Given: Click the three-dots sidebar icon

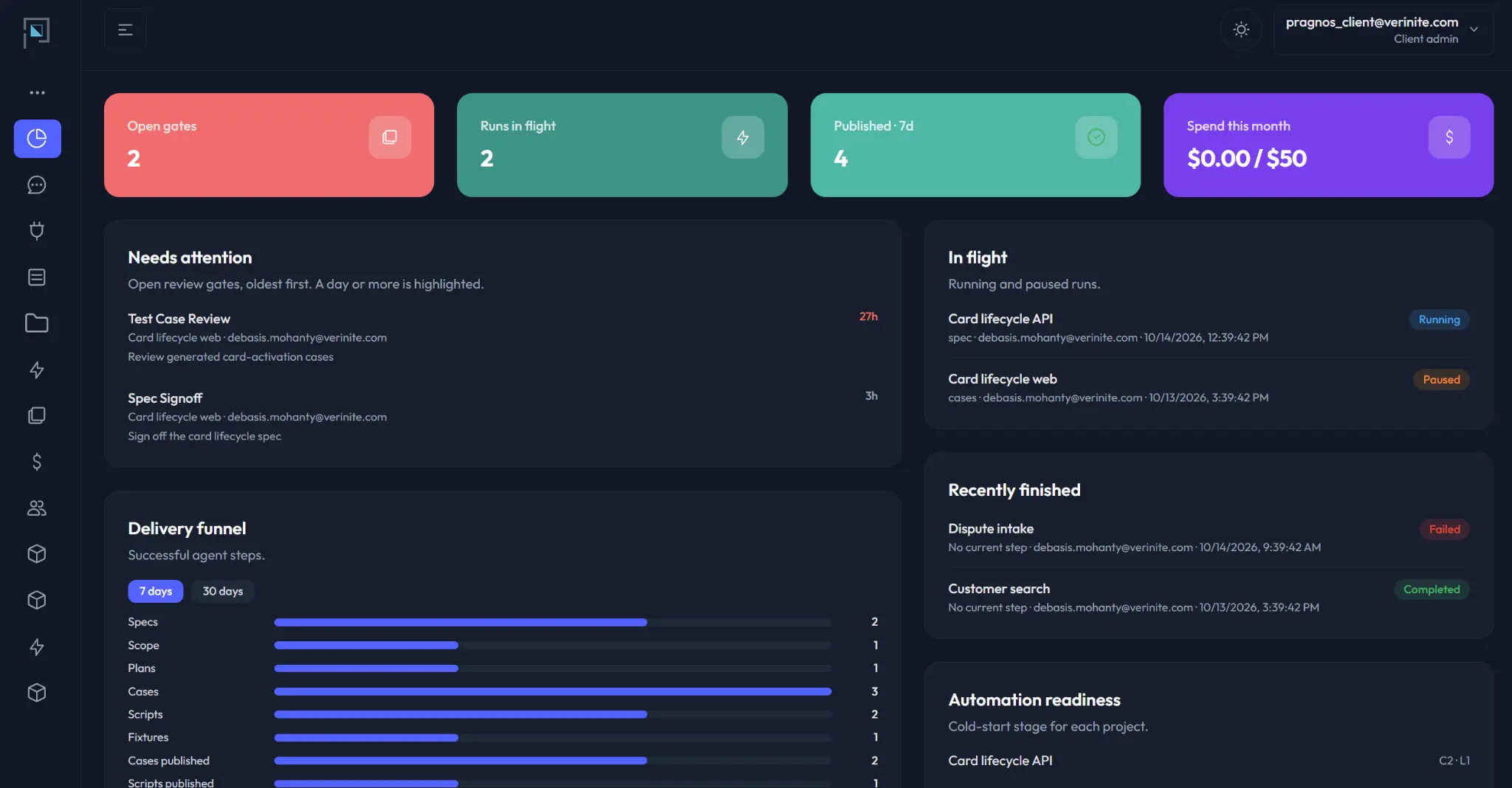Looking at the screenshot, I should click(37, 93).
